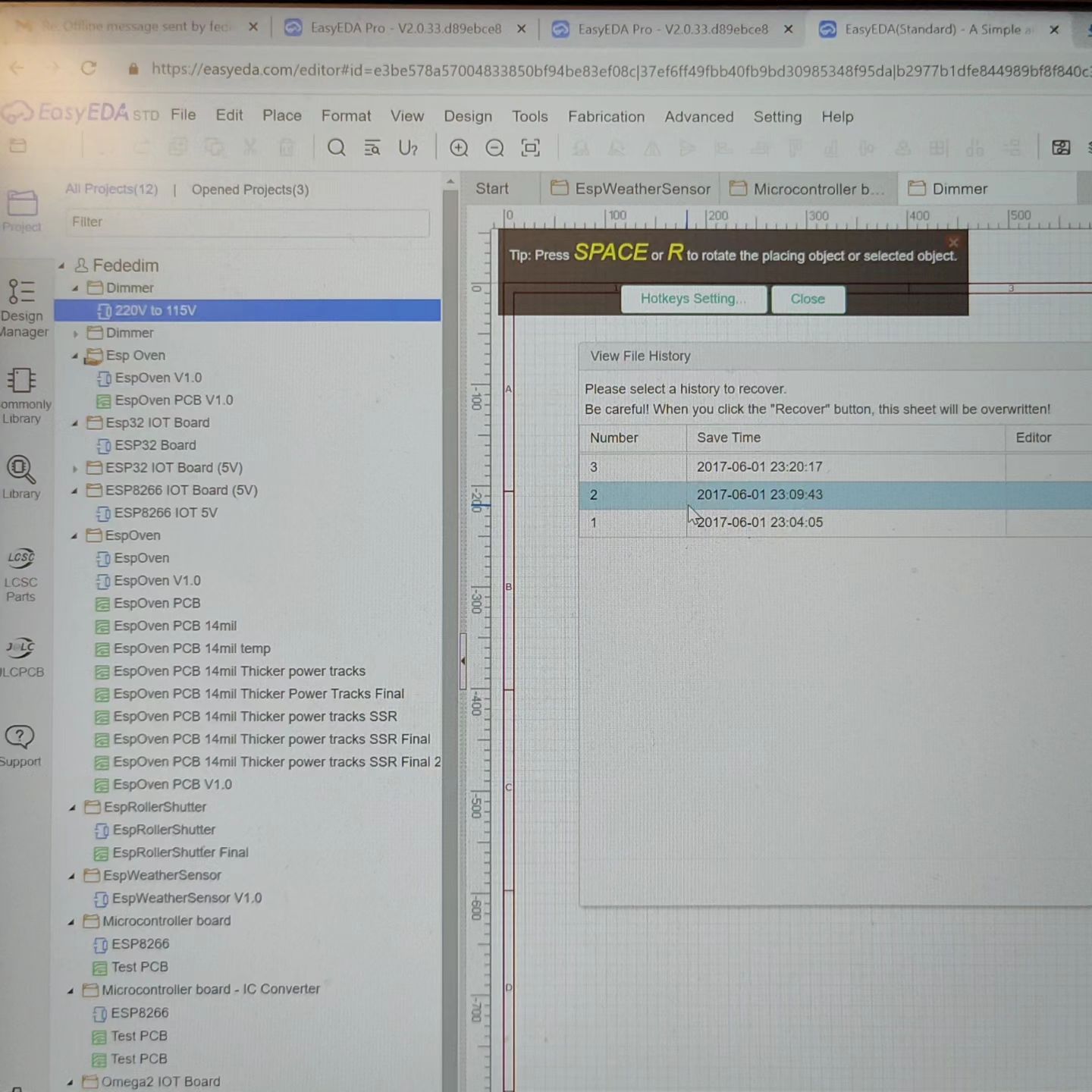Show All Projects(12) list

111,189
